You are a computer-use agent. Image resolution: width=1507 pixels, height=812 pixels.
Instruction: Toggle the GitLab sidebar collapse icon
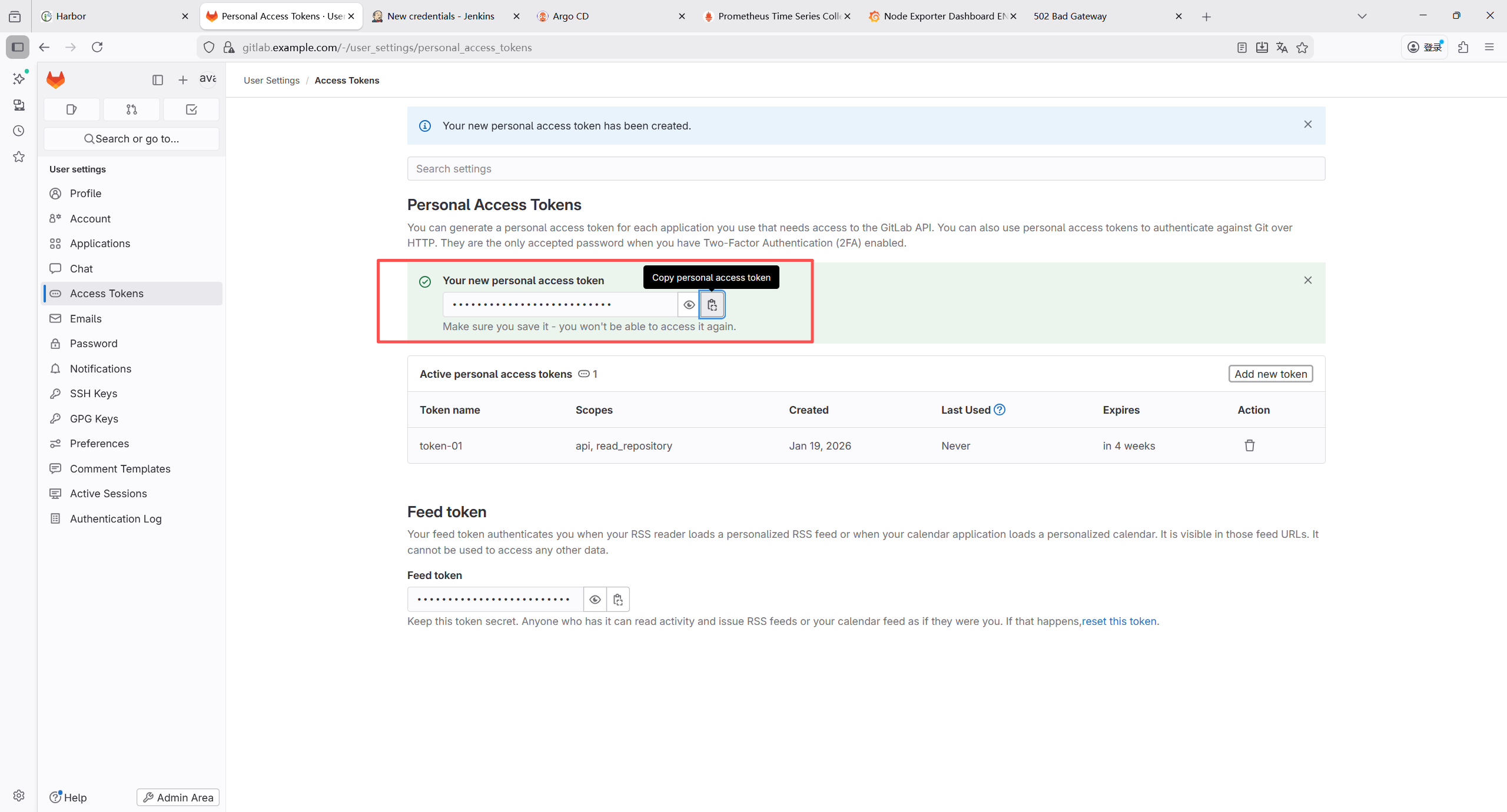pos(157,80)
